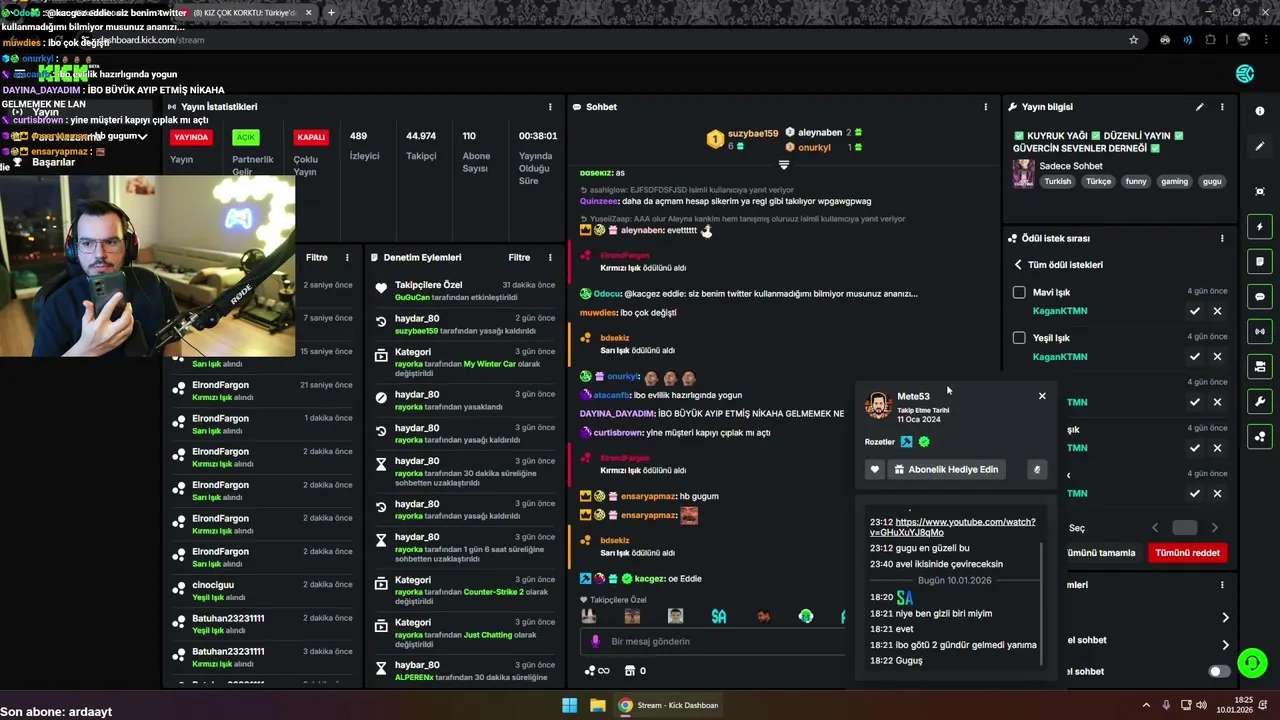1280x720 pixels.
Task: Click My Winter Car category link
Action: point(489,364)
